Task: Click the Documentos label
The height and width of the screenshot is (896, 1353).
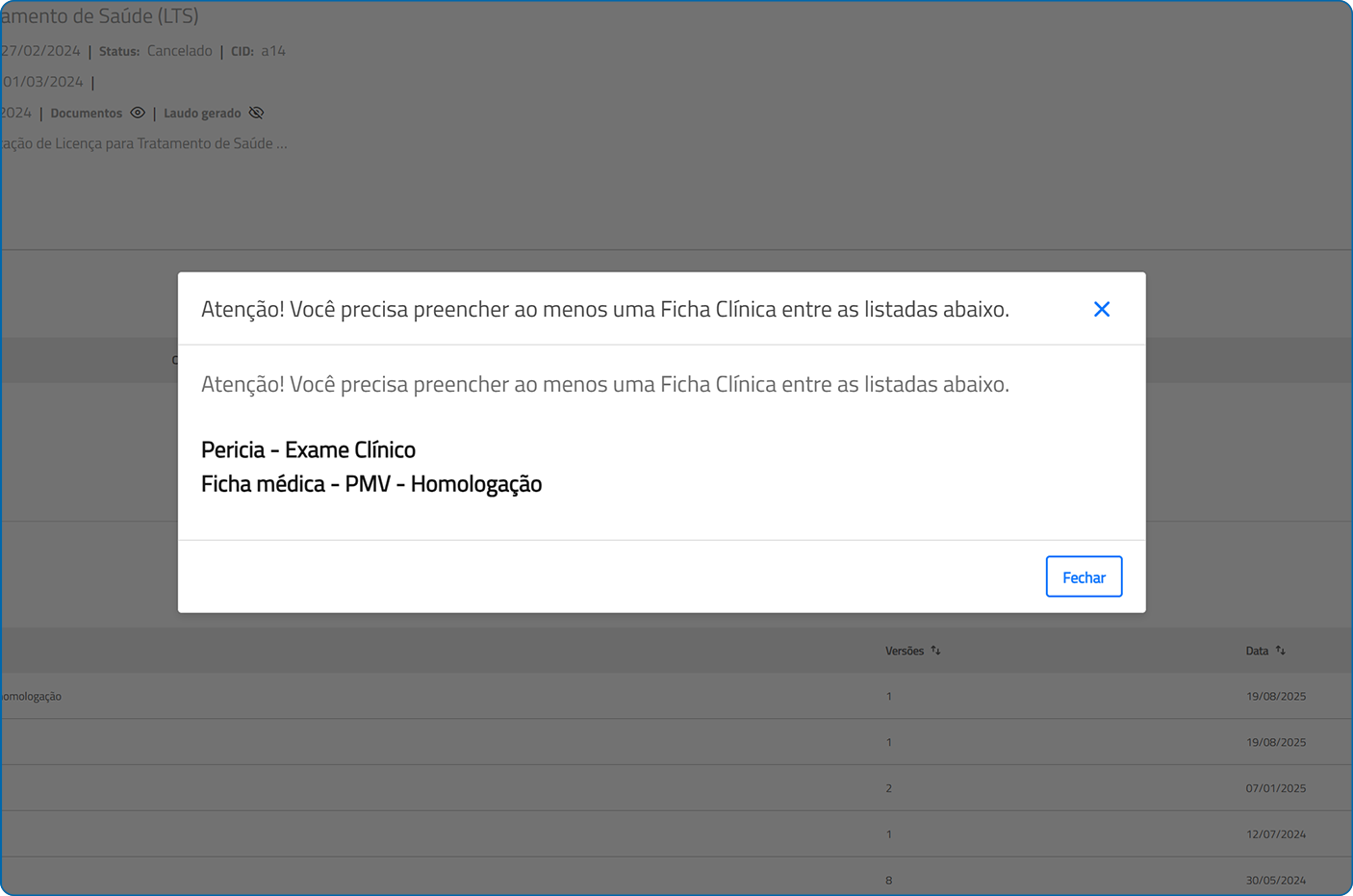Action: pos(86,114)
